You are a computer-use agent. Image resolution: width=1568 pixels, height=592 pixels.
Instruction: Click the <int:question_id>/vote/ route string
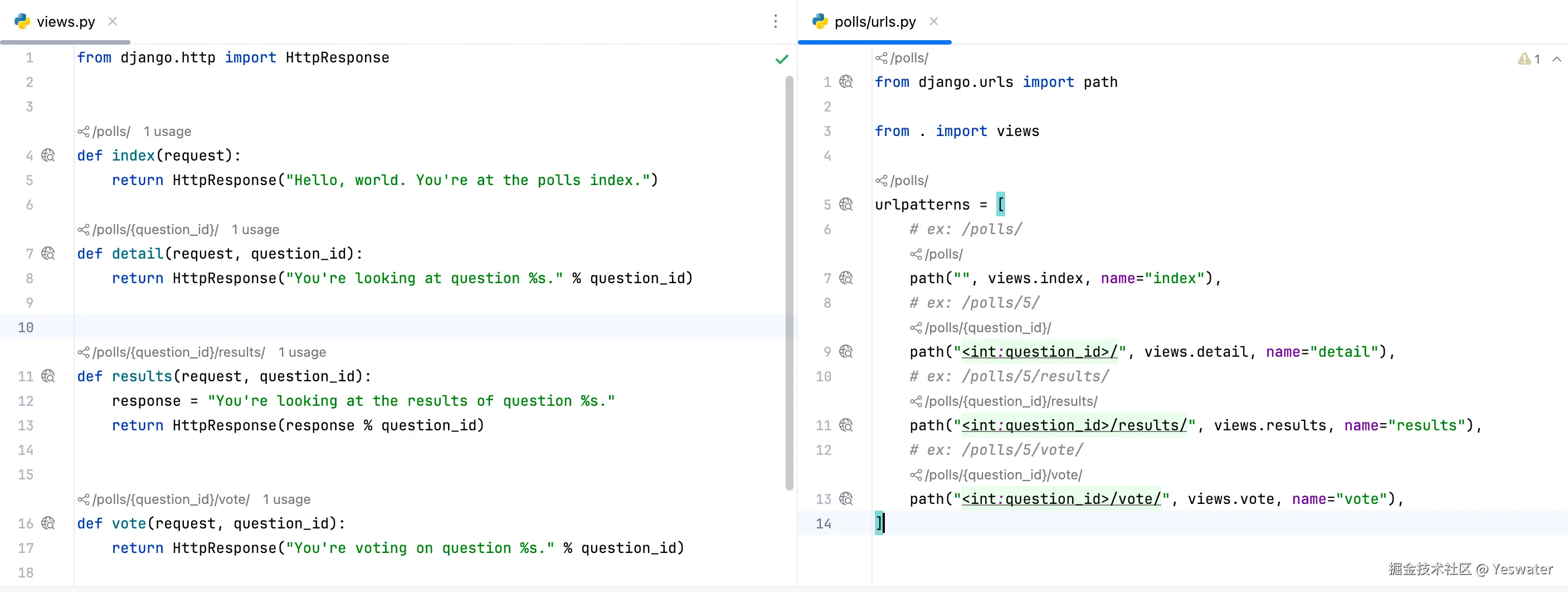click(1061, 499)
